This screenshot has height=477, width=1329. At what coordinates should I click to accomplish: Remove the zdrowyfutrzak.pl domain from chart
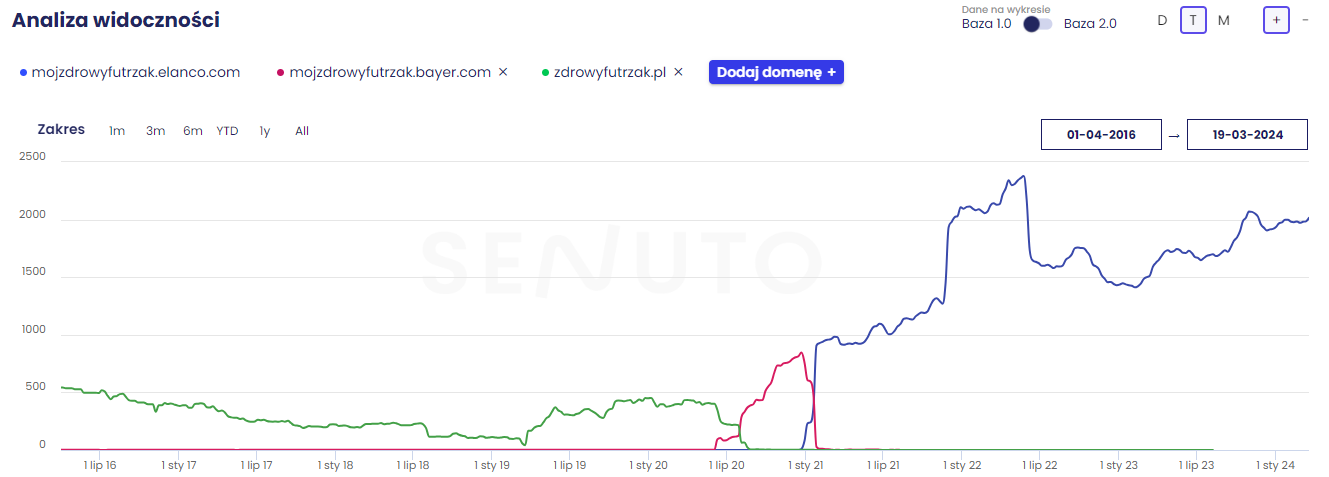[678, 72]
